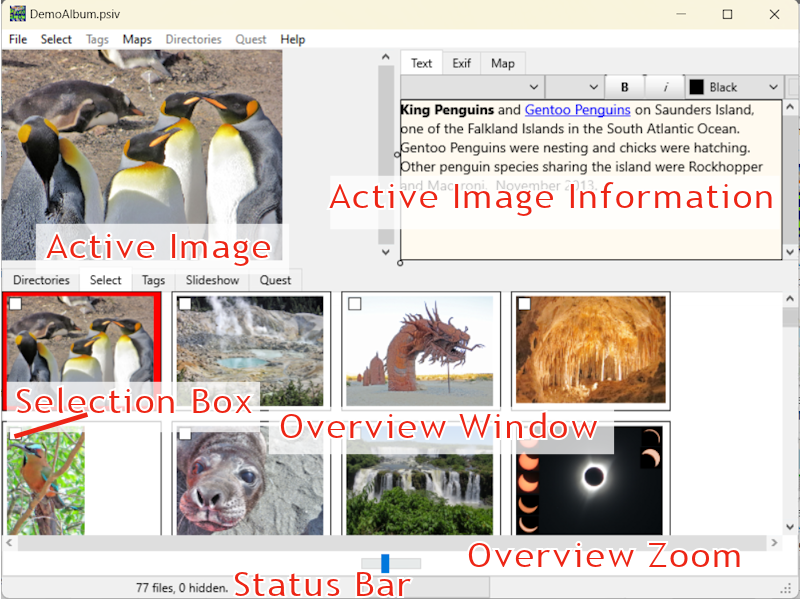Switch to the Map tab
The height and width of the screenshot is (600, 800).
pos(503,62)
